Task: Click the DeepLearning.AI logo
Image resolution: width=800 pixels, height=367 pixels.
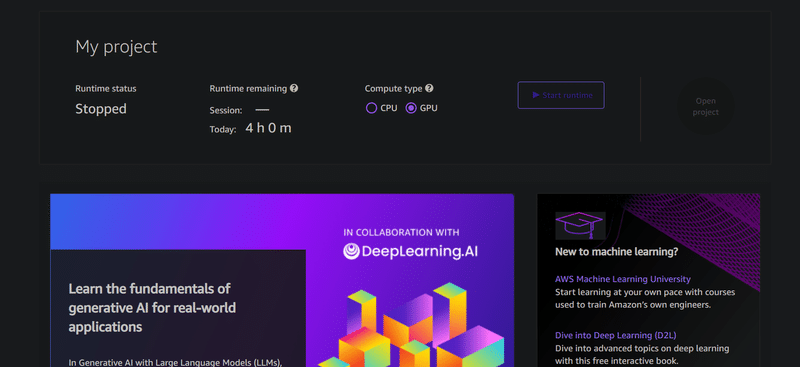Action: point(410,251)
